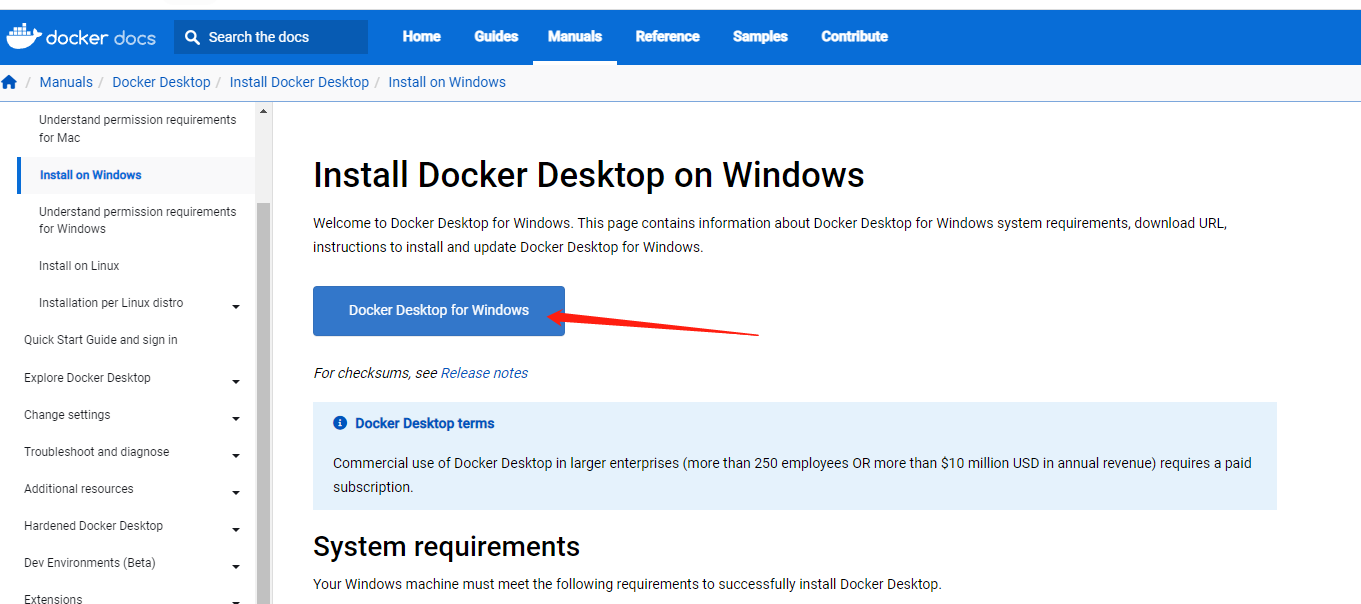Click the info icon beside Docker Desktop terms
The width and height of the screenshot is (1361, 604).
click(x=340, y=423)
